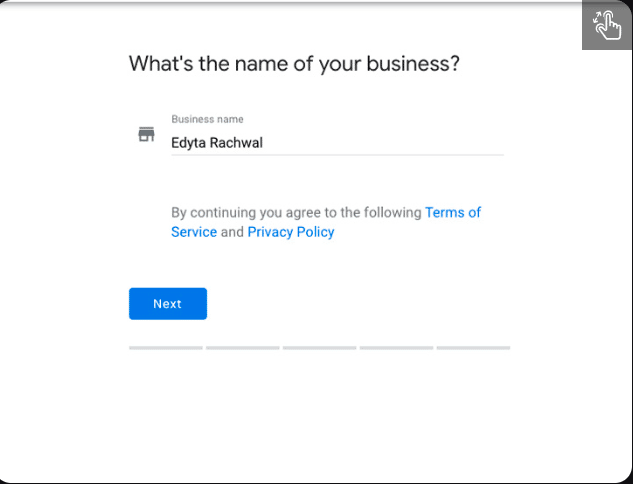
Task: Click the storefront icon beside Business name
Action: (x=146, y=134)
